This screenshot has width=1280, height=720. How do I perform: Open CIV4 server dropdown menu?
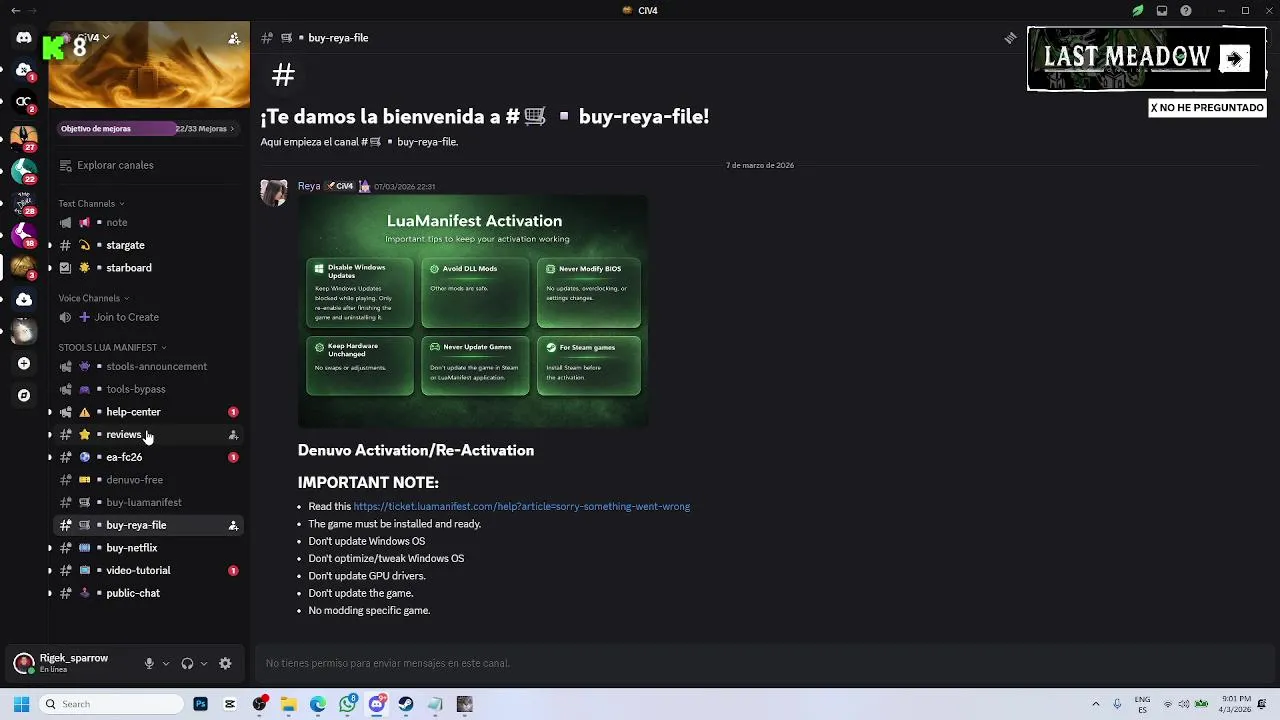[92, 38]
